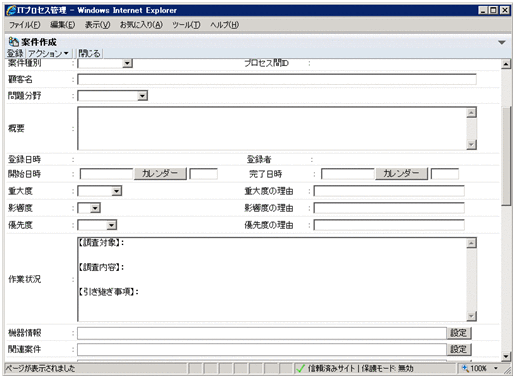Click the 閉じる button

(89, 53)
